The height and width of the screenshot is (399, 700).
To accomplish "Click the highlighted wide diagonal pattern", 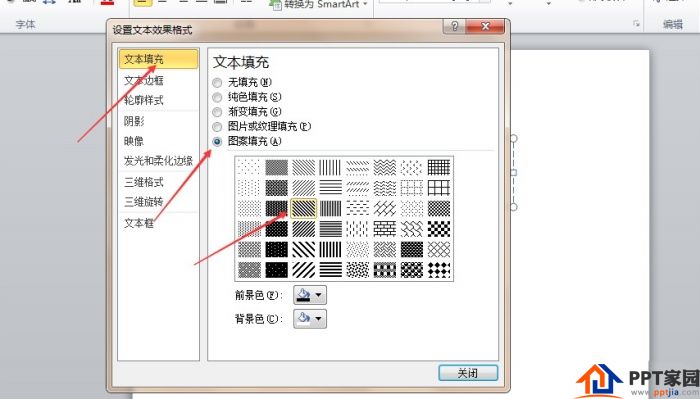I will click(304, 208).
